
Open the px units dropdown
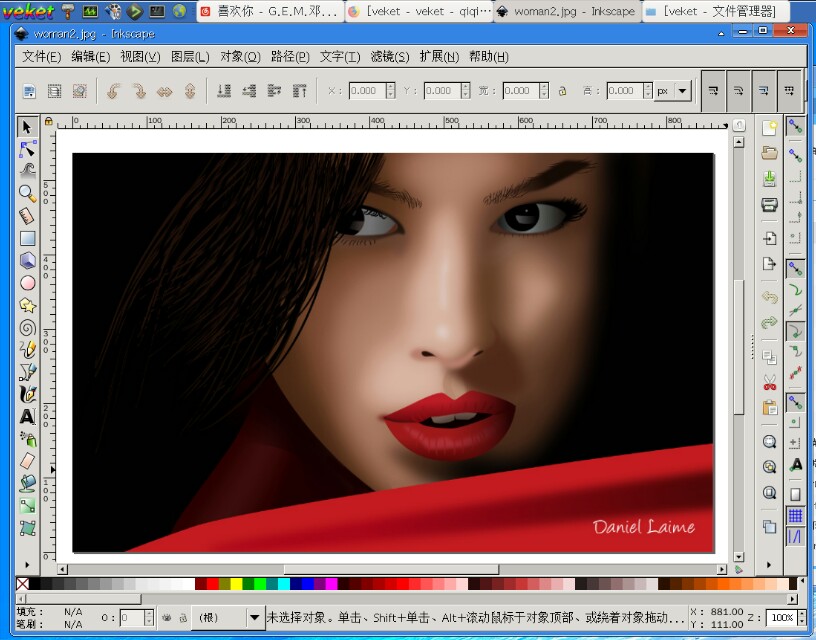(673, 91)
